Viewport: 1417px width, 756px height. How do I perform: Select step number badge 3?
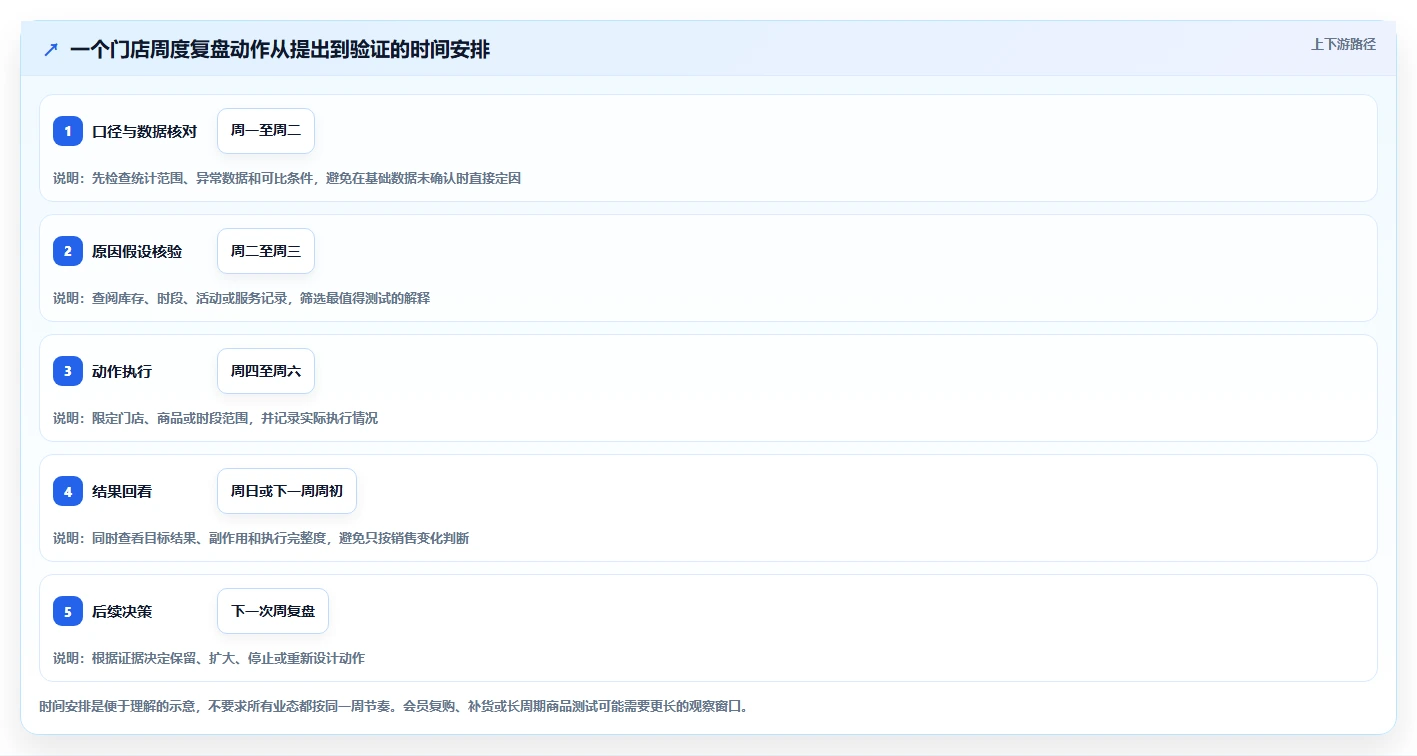(x=68, y=371)
